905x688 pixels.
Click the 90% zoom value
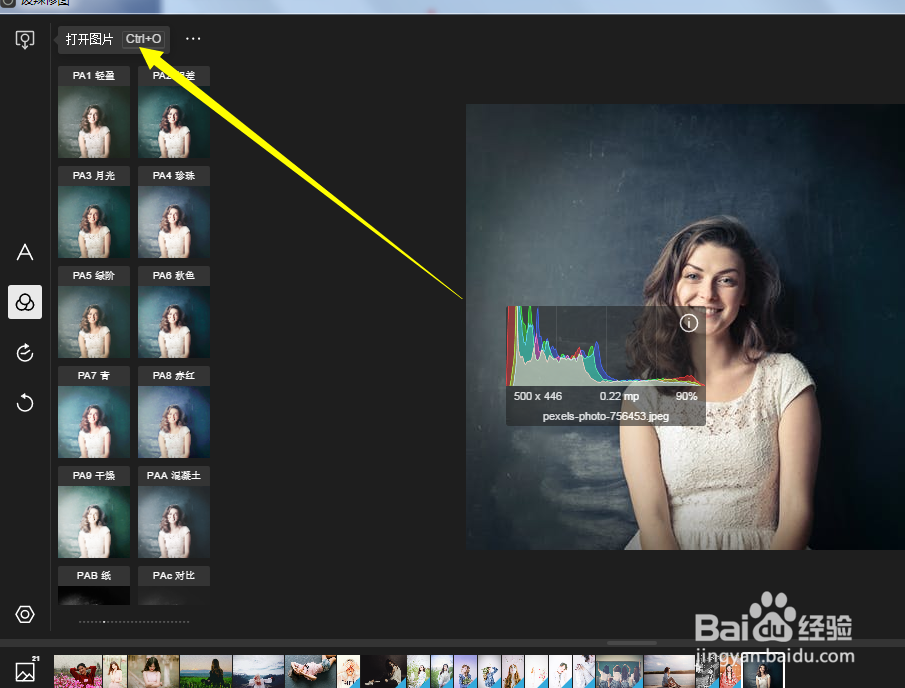(686, 396)
